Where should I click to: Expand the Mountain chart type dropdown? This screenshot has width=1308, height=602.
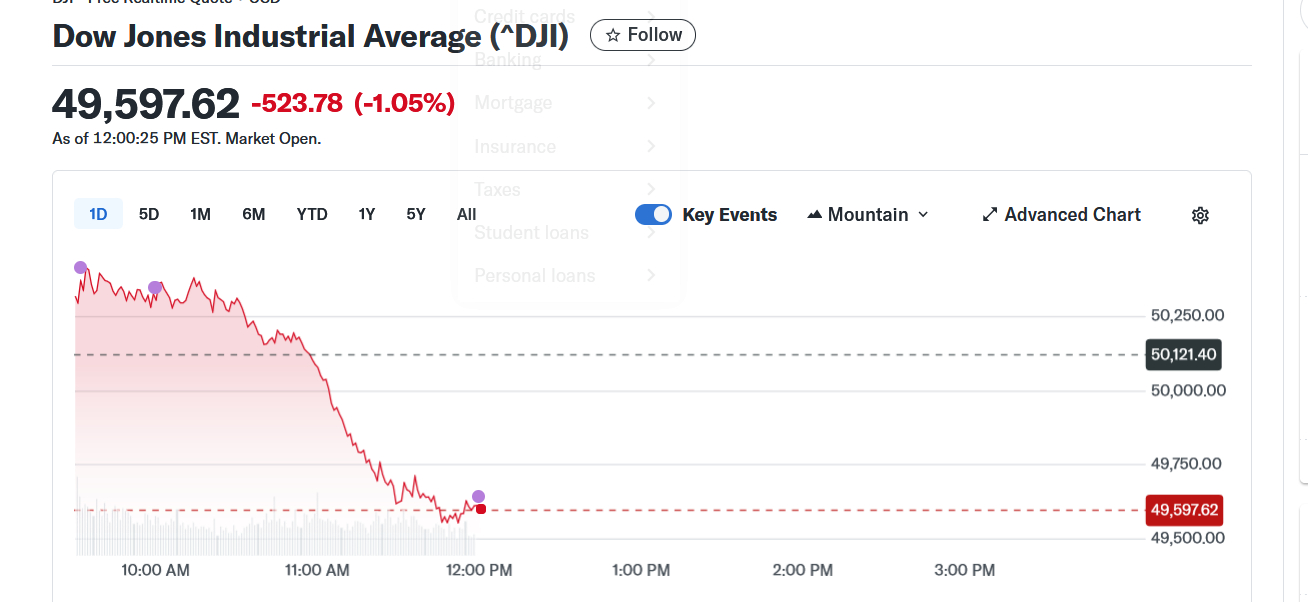[922, 215]
